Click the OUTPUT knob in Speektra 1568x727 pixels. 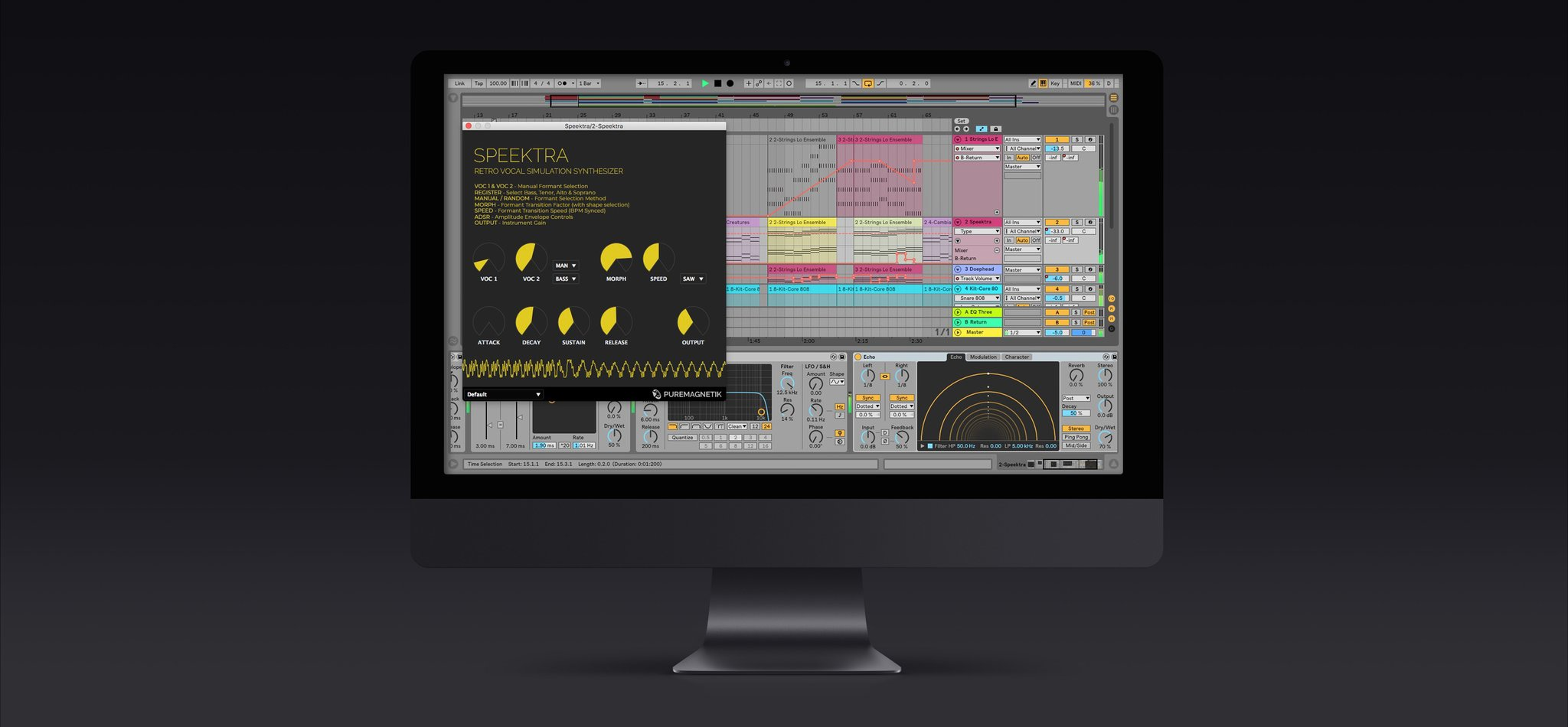tap(693, 322)
